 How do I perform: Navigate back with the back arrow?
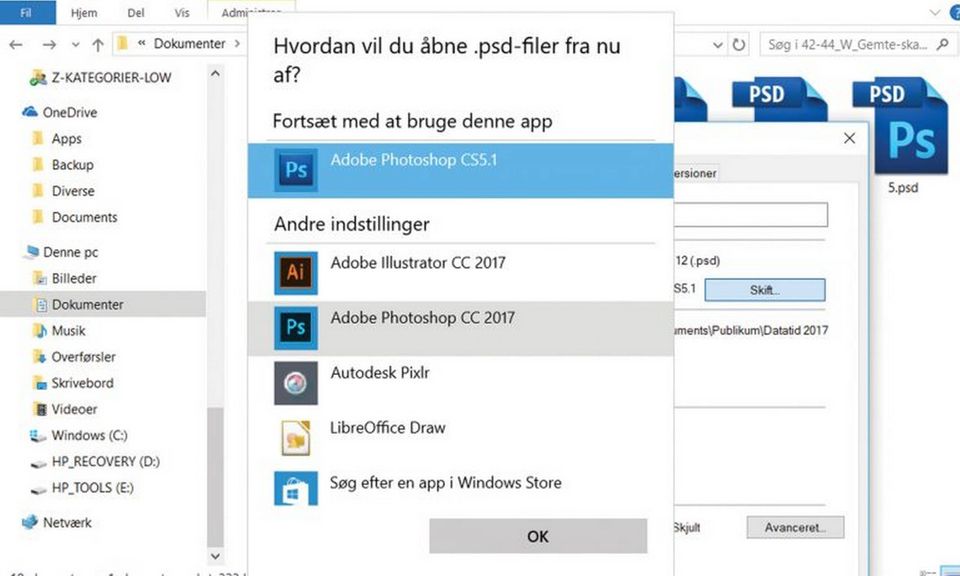point(17,45)
